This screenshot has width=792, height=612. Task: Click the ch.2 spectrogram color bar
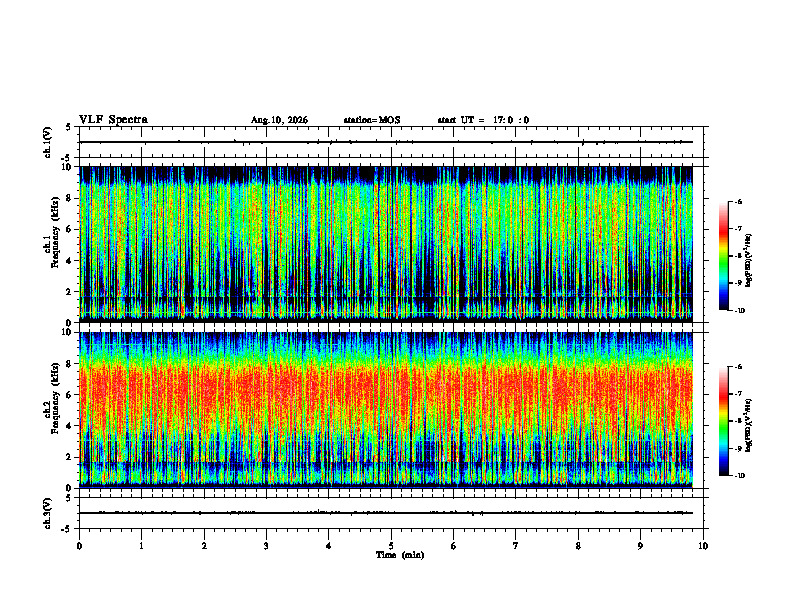point(723,421)
